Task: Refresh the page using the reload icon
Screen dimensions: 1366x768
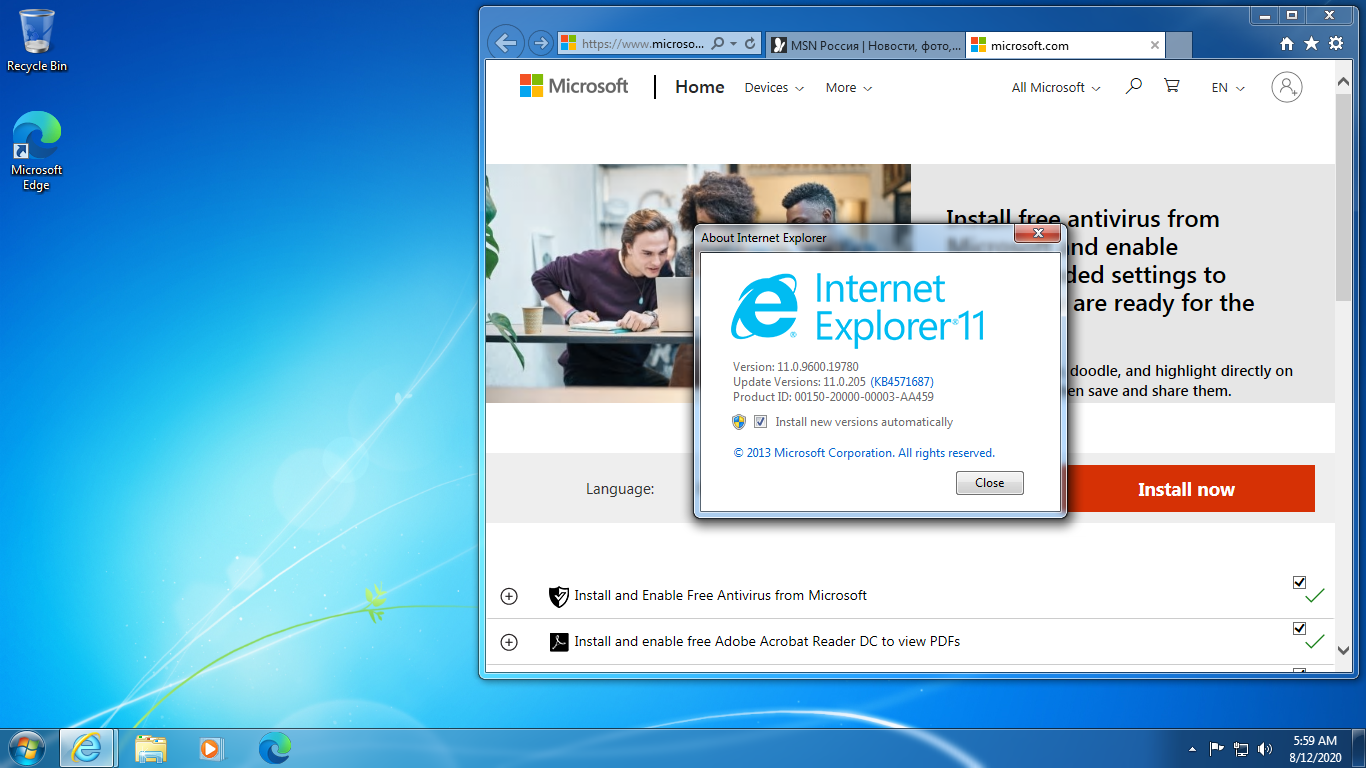Action: click(x=752, y=44)
